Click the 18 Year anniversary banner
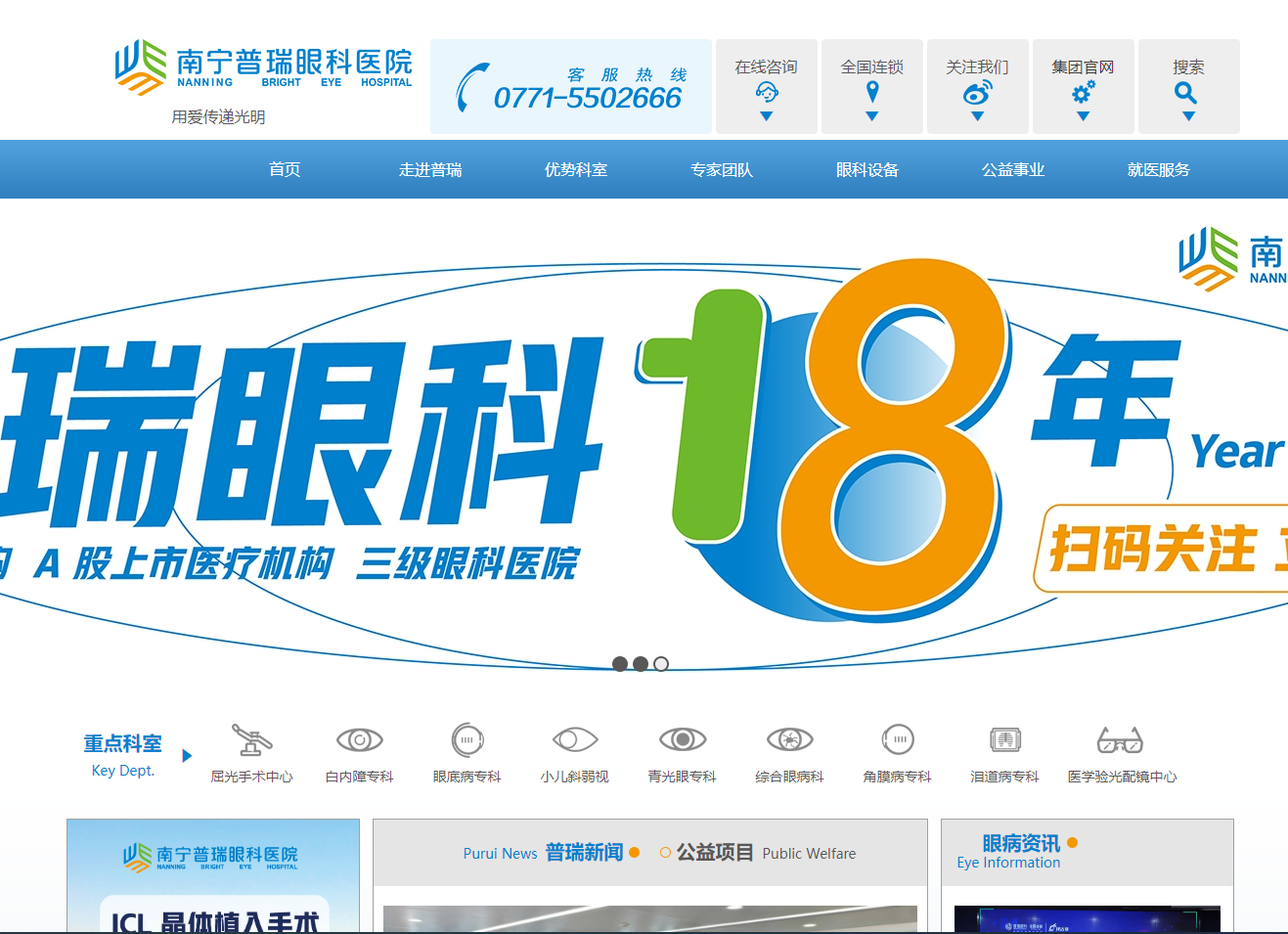Viewport: 1288px width, 934px height. point(644,445)
